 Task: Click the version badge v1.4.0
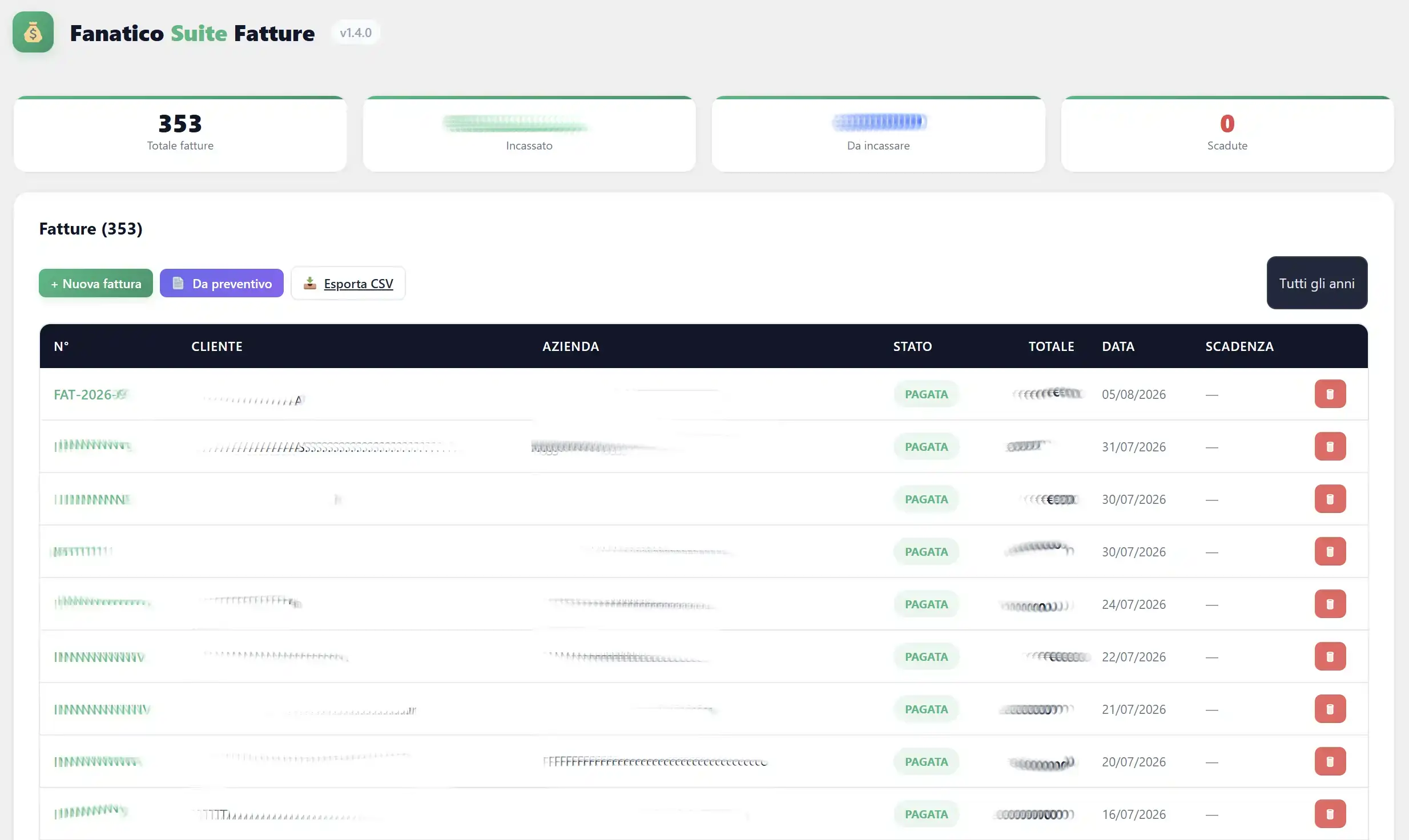[x=356, y=33]
